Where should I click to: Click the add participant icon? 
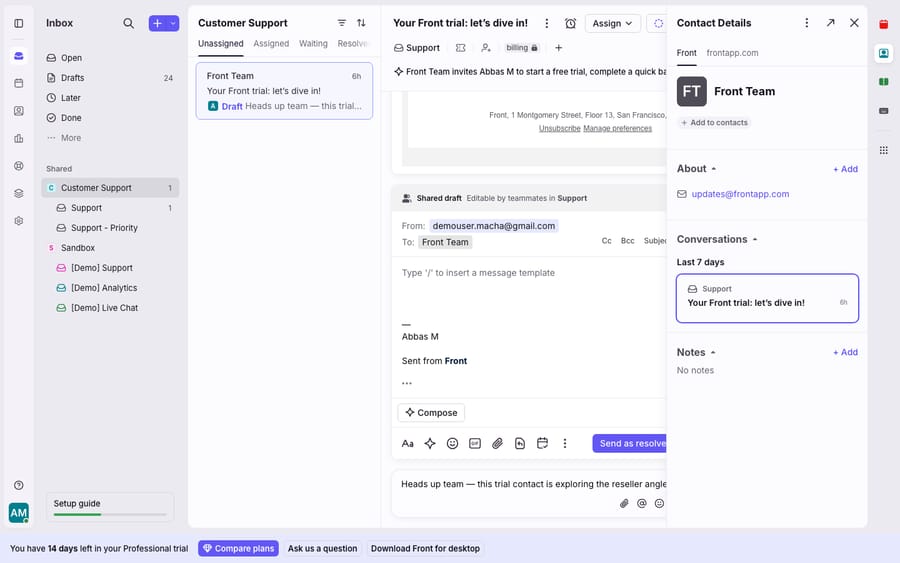tap(486, 48)
